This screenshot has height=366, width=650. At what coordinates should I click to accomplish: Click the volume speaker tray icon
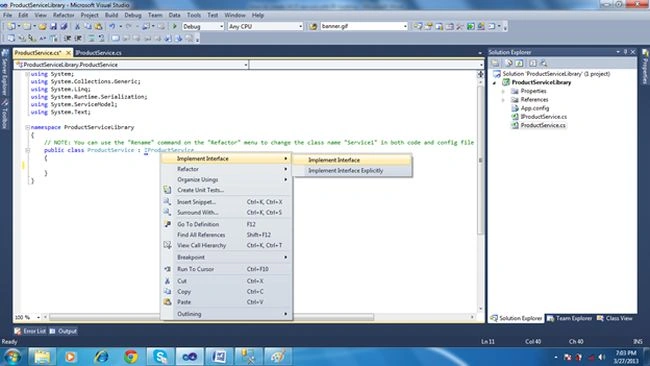click(x=601, y=357)
